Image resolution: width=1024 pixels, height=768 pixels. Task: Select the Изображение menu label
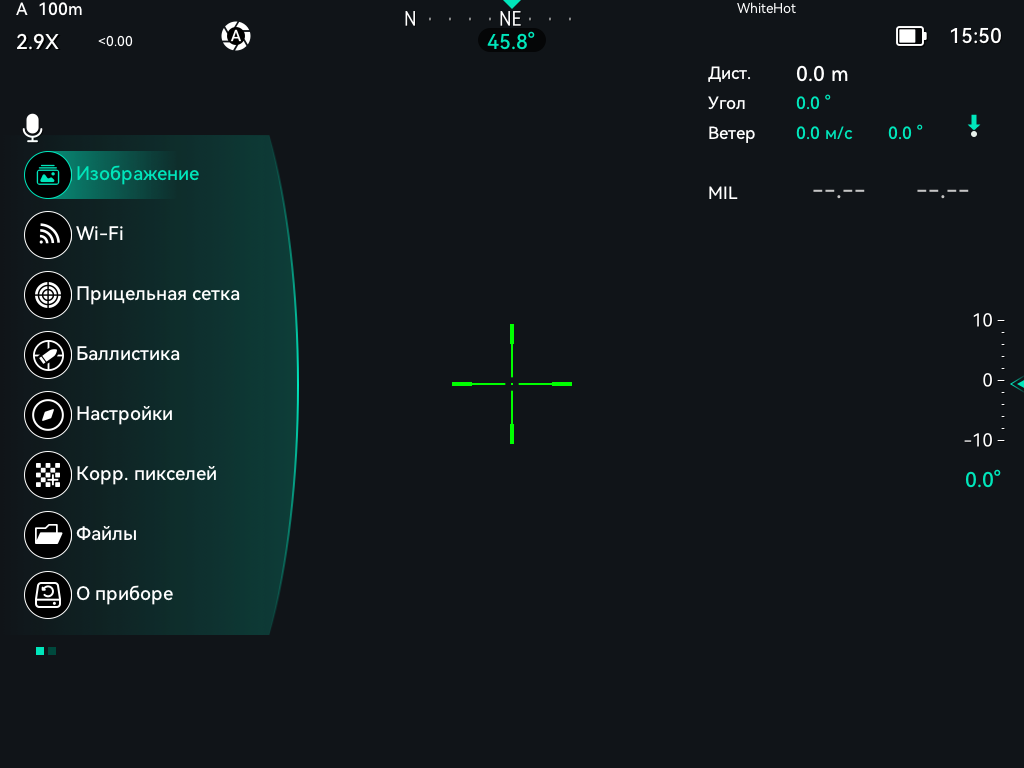138,174
